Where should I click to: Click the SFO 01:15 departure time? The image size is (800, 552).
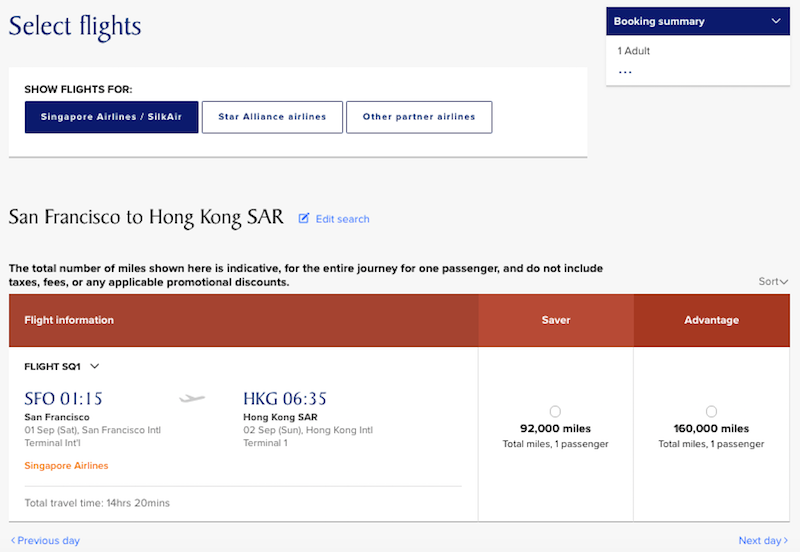tap(63, 398)
